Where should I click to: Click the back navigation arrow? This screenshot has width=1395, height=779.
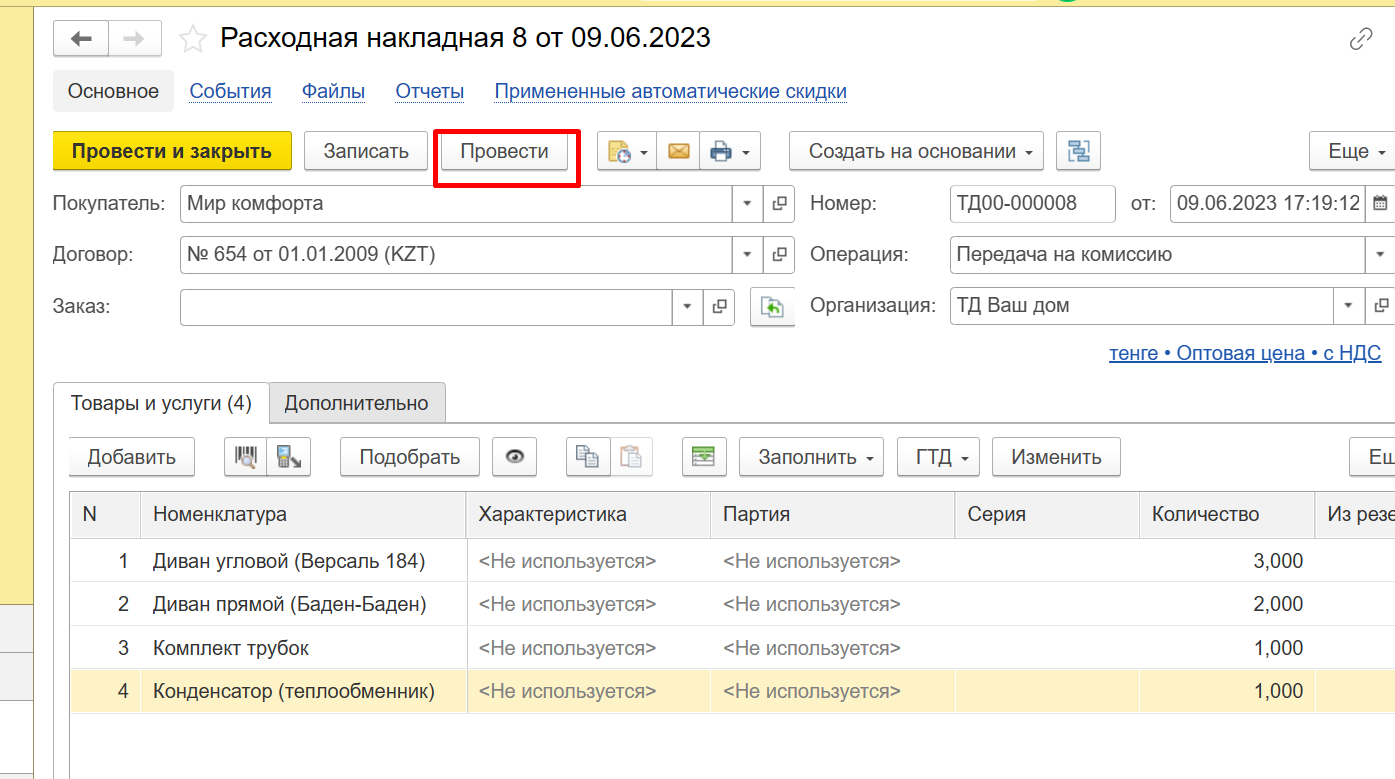coord(81,39)
